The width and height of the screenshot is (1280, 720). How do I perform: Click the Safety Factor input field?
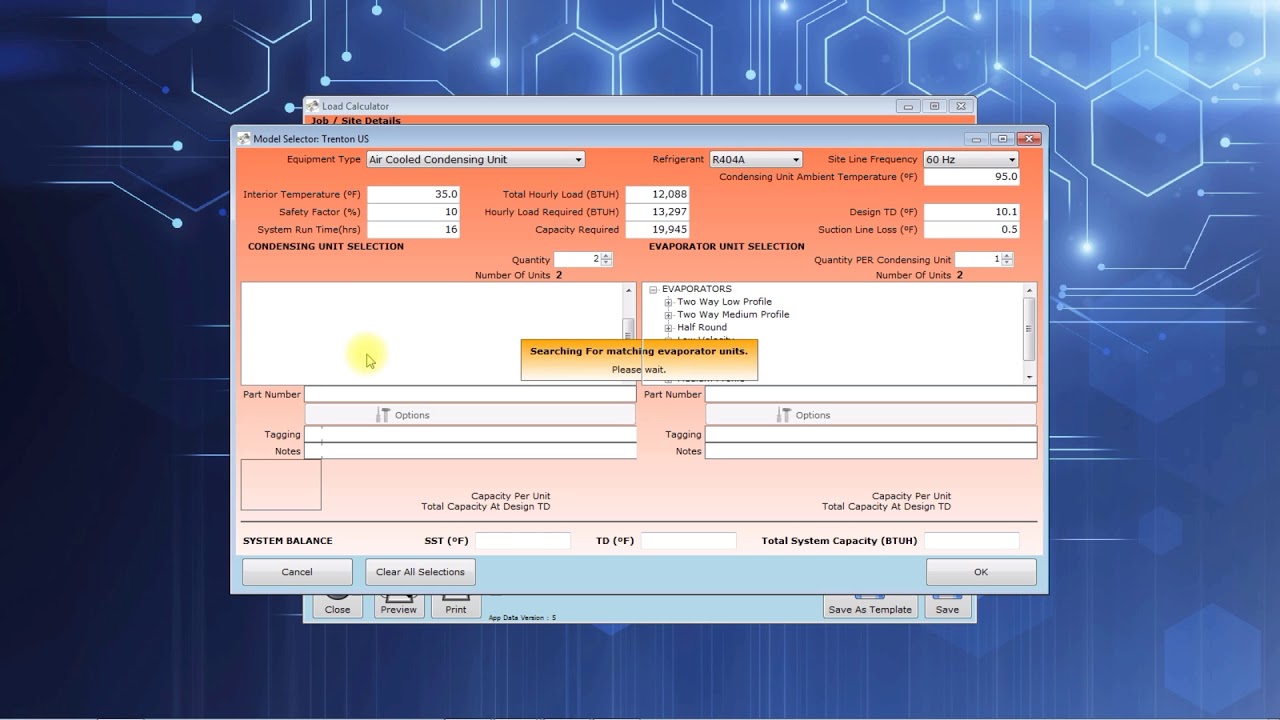[413, 212]
